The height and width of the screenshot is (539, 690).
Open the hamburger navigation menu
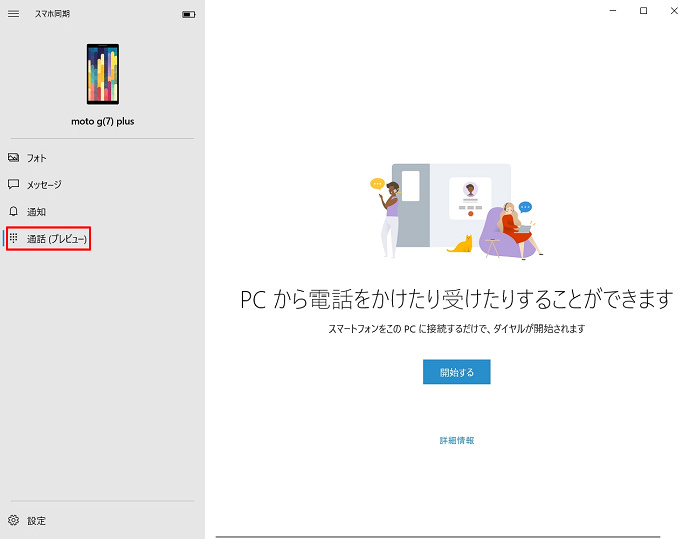coord(14,14)
